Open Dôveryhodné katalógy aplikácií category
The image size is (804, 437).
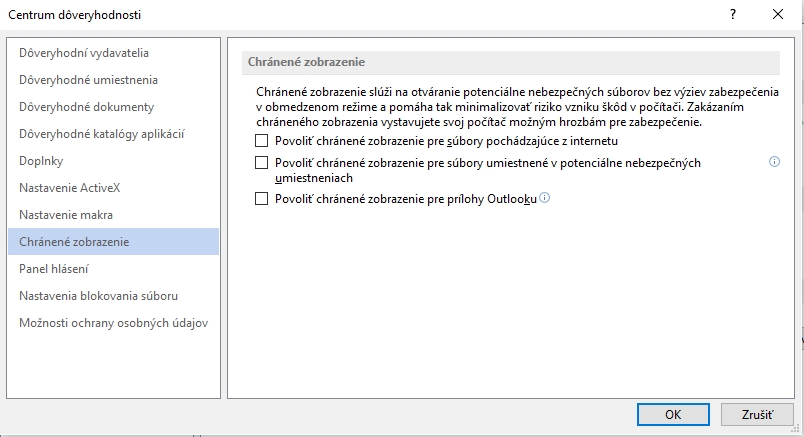(102, 134)
